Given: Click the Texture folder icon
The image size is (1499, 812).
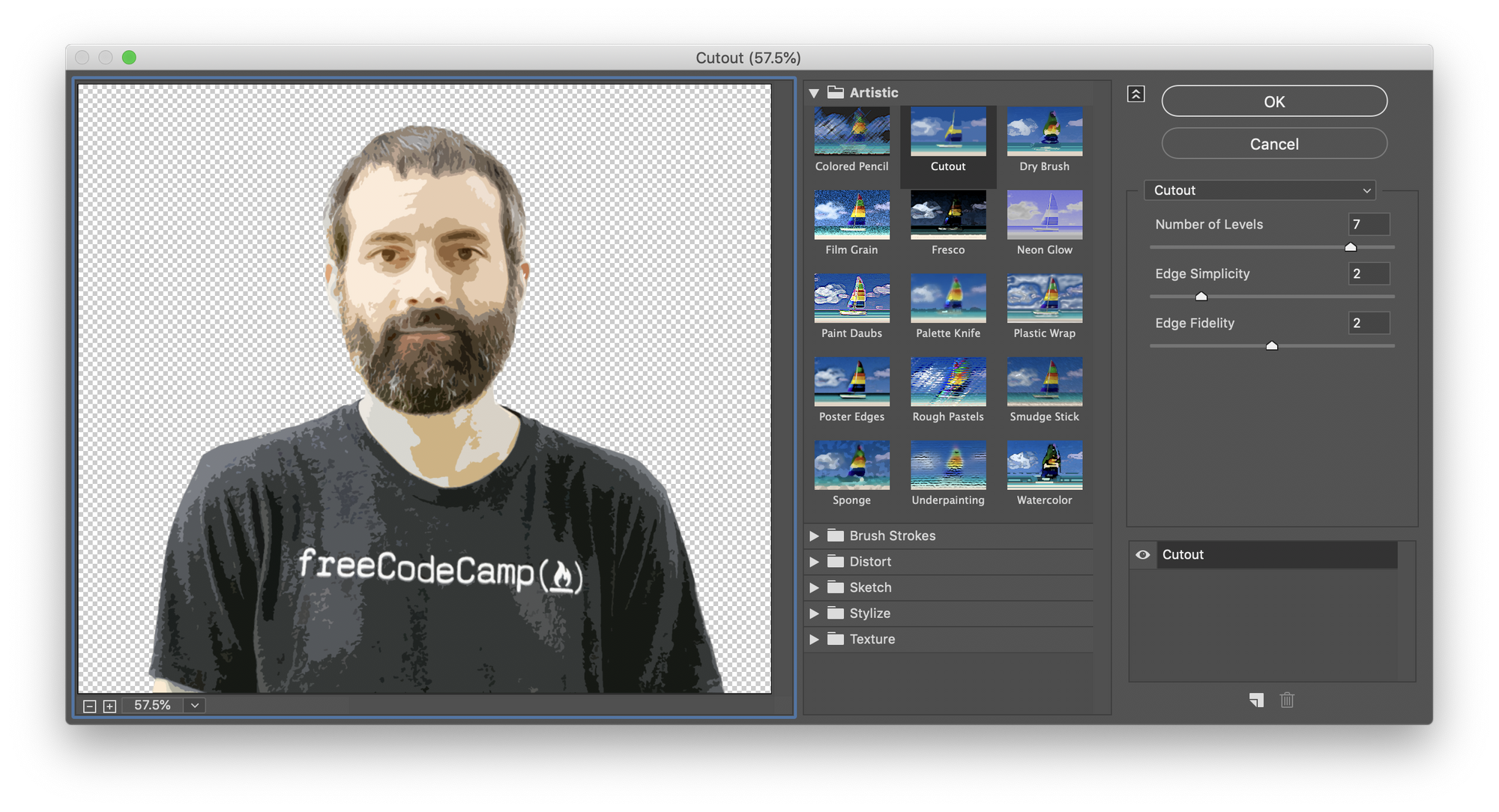Looking at the screenshot, I should click(836, 639).
